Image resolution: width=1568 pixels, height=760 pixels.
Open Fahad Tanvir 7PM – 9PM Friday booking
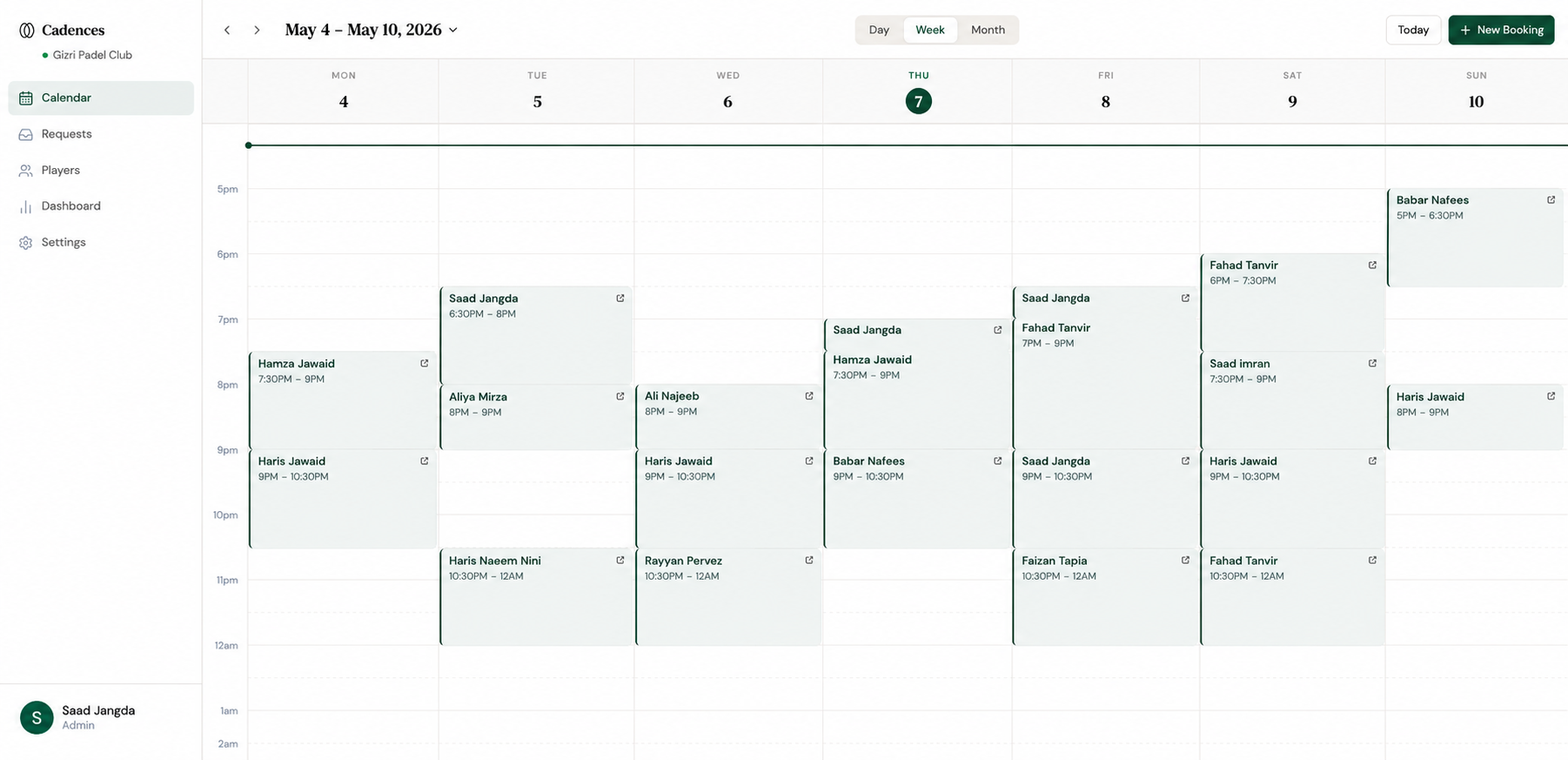point(1105,384)
